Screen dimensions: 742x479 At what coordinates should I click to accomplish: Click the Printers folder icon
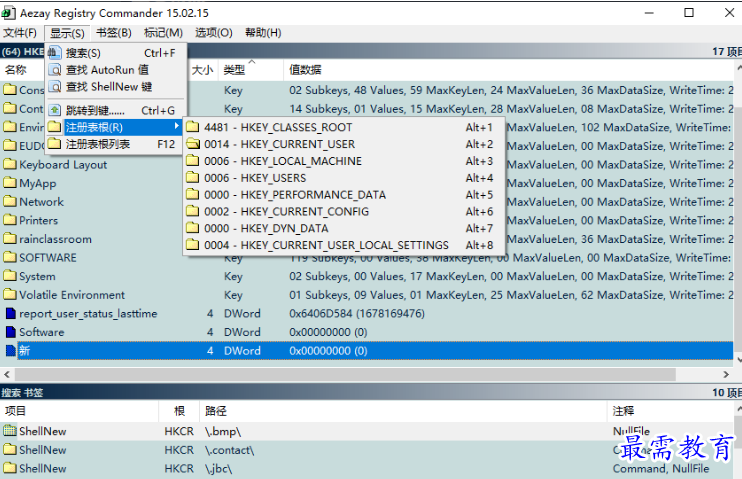[10, 220]
